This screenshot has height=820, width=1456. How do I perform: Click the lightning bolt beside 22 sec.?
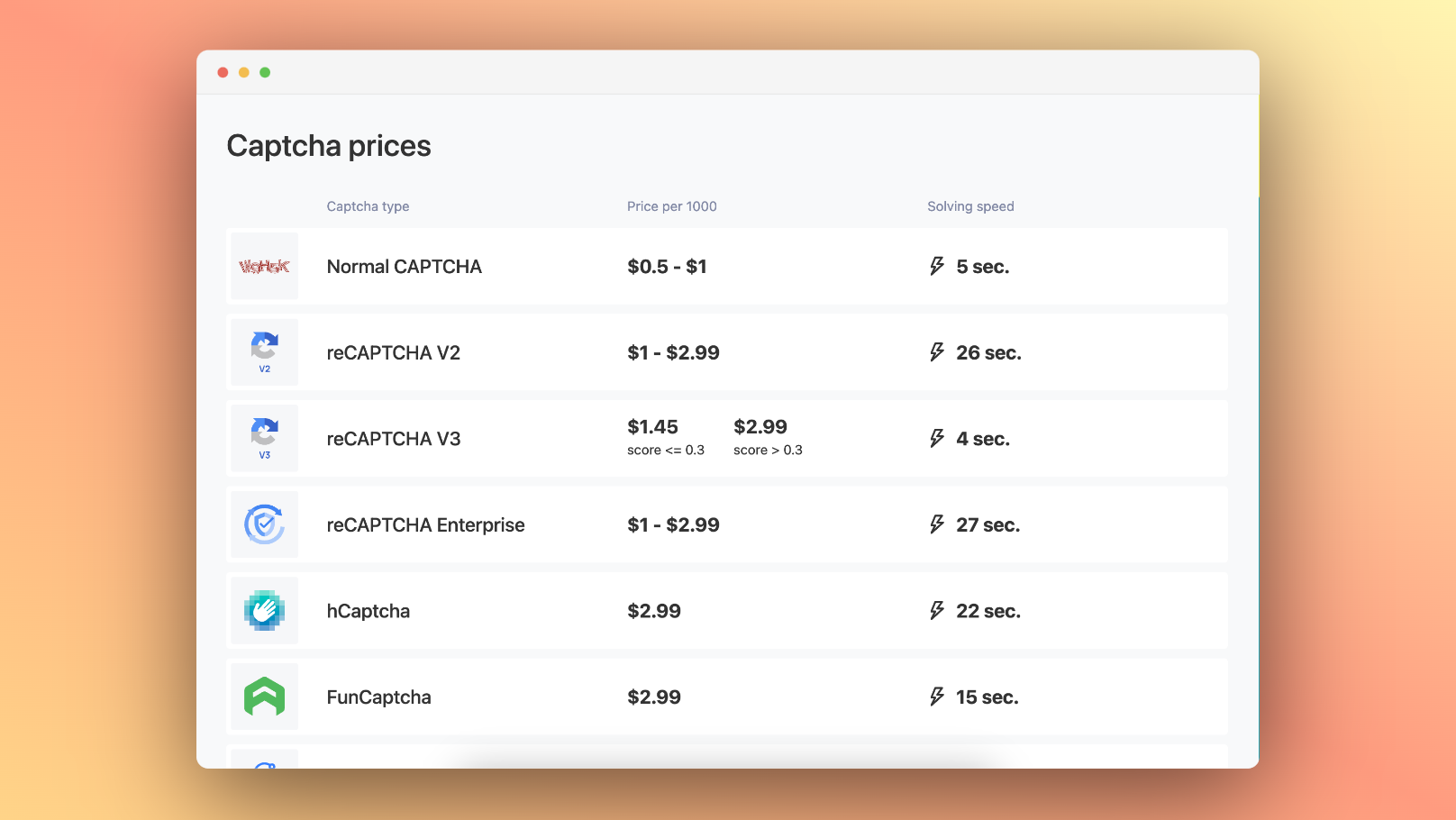937,611
